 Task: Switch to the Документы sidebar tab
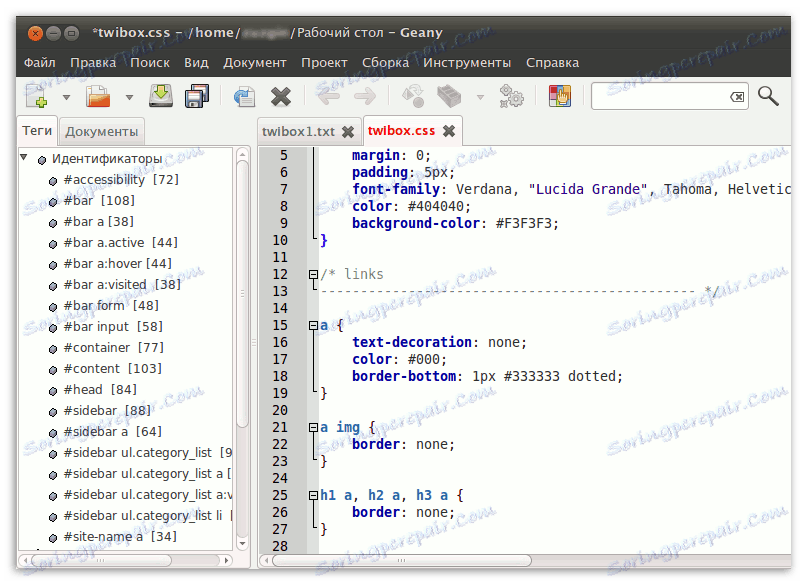coord(101,131)
